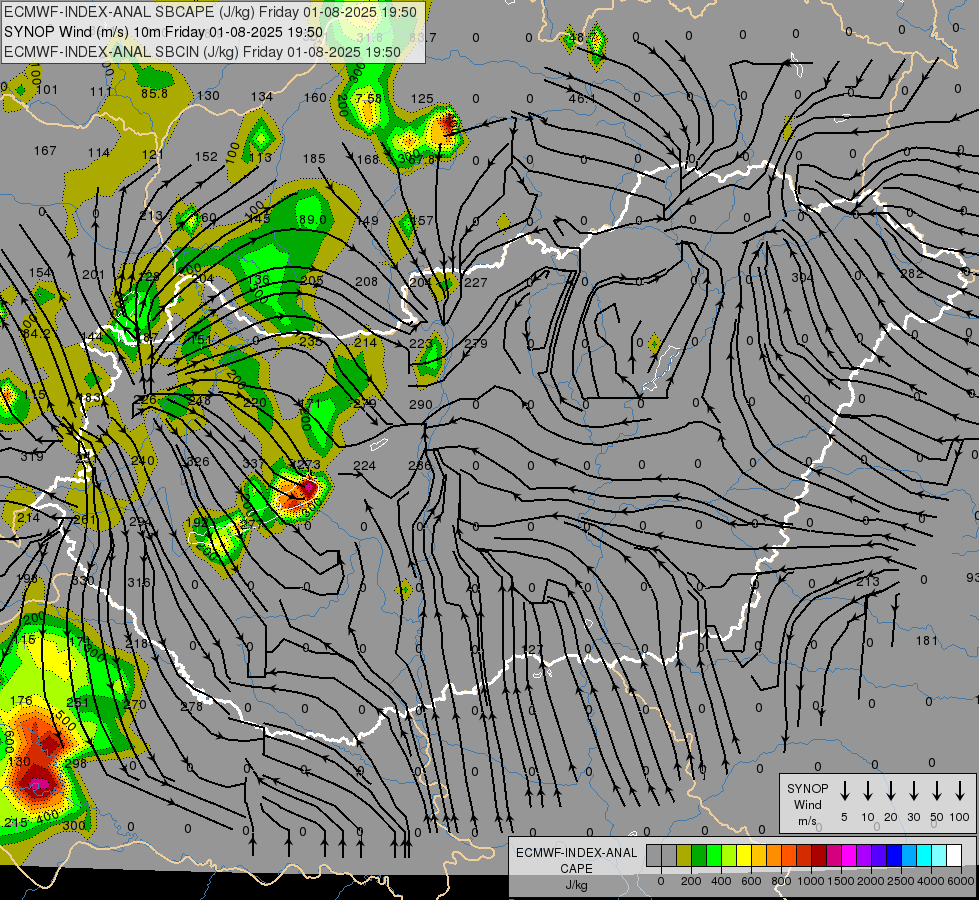This screenshot has height=900, width=979.
Task: Pick the bright magenta CAPE legend swatch
Action: 849,856
